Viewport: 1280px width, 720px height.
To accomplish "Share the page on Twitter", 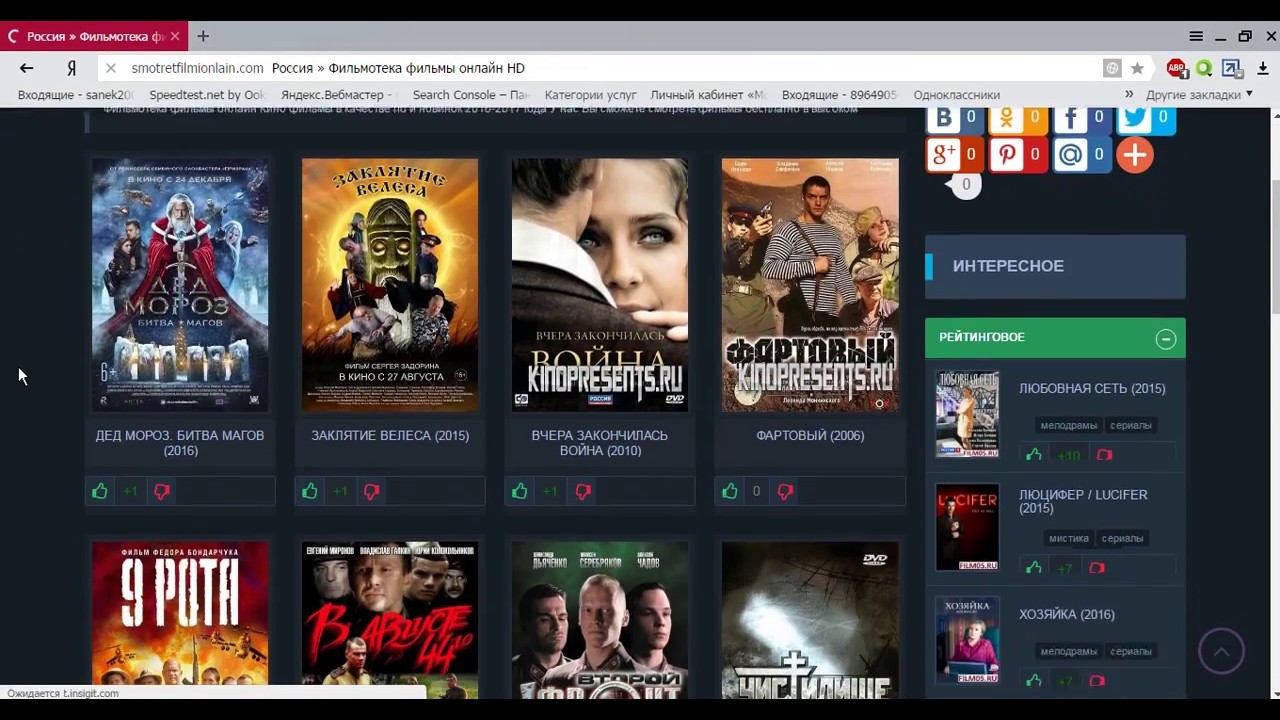I will (x=1134, y=117).
